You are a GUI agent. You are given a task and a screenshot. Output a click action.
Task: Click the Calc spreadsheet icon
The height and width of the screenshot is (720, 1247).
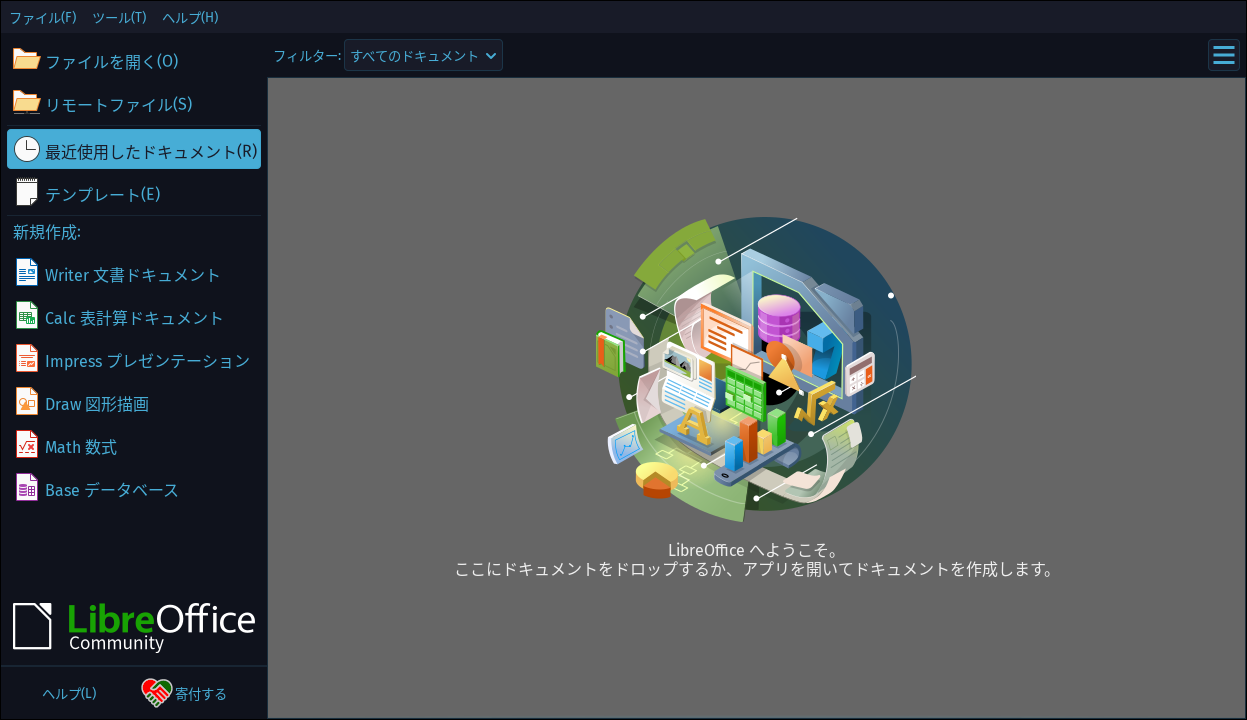point(27,316)
